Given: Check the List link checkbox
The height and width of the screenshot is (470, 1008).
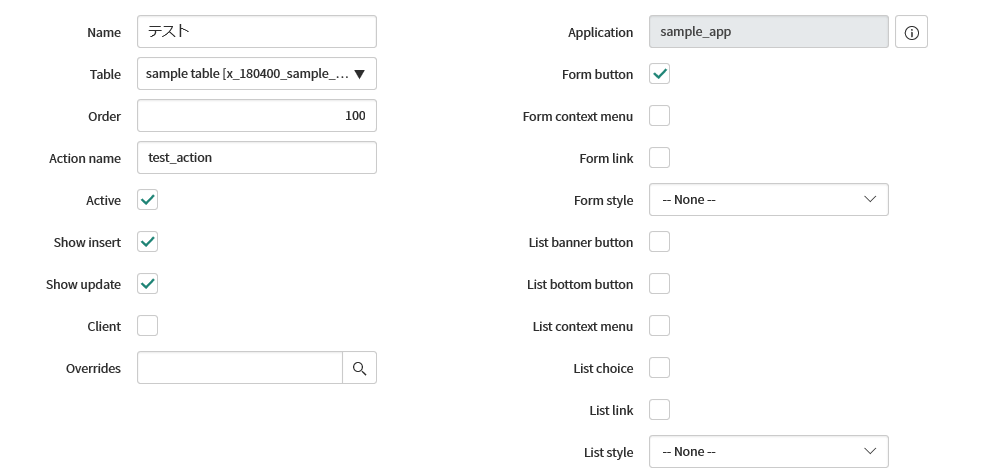Looking at the screenshot, I should [x=660, y=410].
